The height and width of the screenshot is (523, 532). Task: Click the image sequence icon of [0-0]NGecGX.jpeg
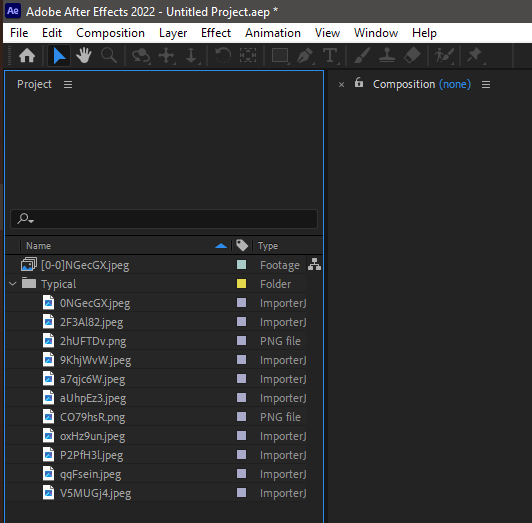point(29,264)
